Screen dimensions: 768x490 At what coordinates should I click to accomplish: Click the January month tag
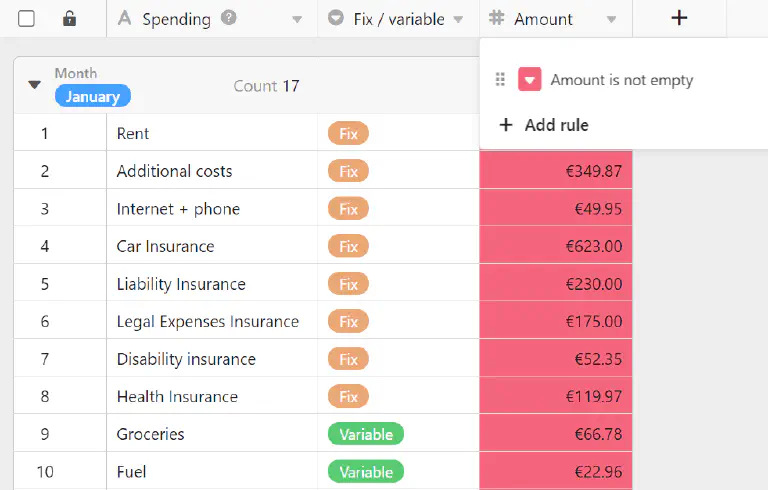click(x=92, y=97)
